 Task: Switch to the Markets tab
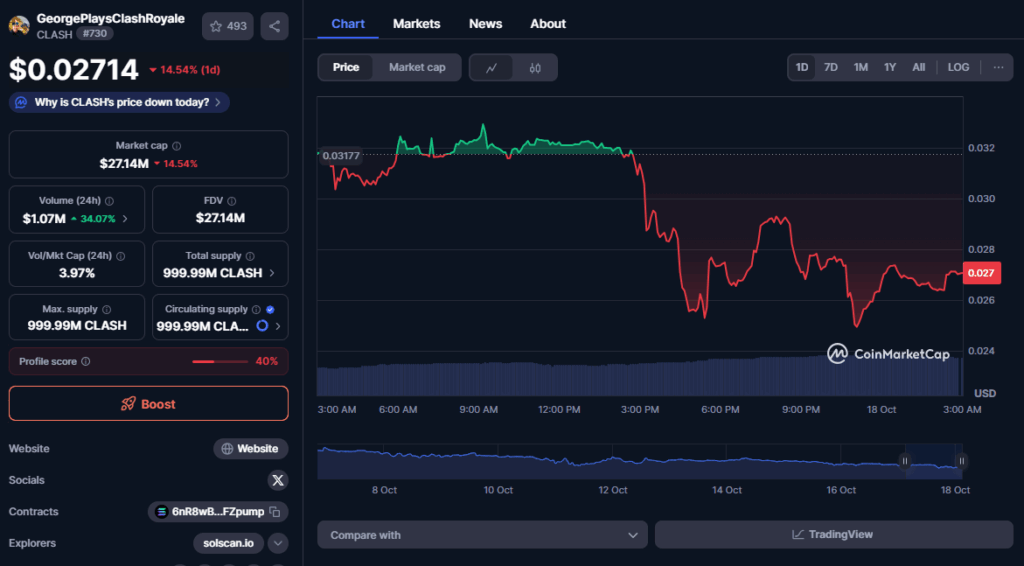tap(416, 23)
